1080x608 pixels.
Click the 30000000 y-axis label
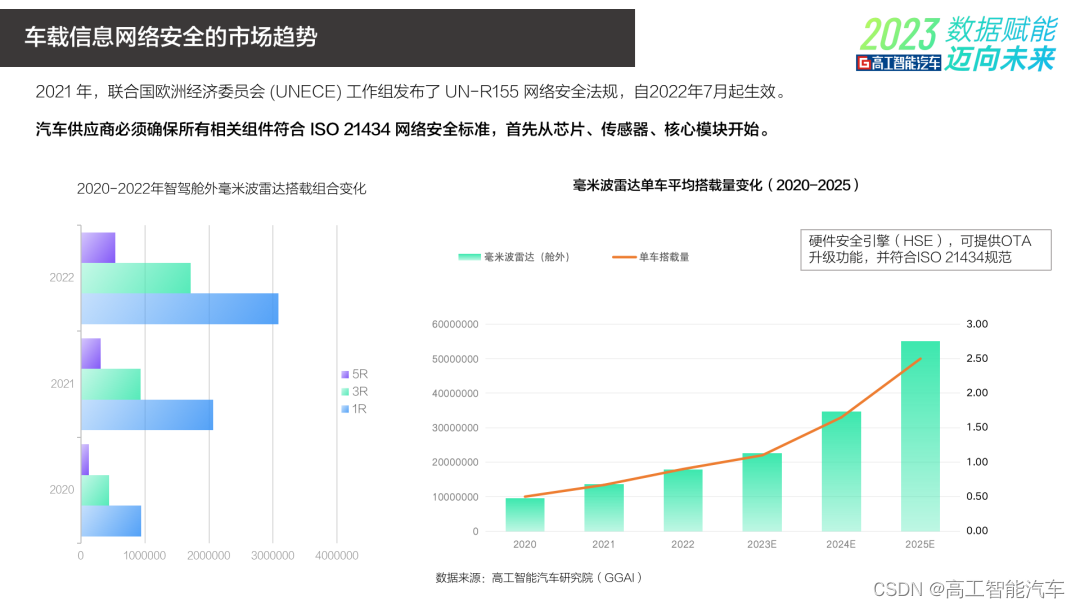click(455, 428)
